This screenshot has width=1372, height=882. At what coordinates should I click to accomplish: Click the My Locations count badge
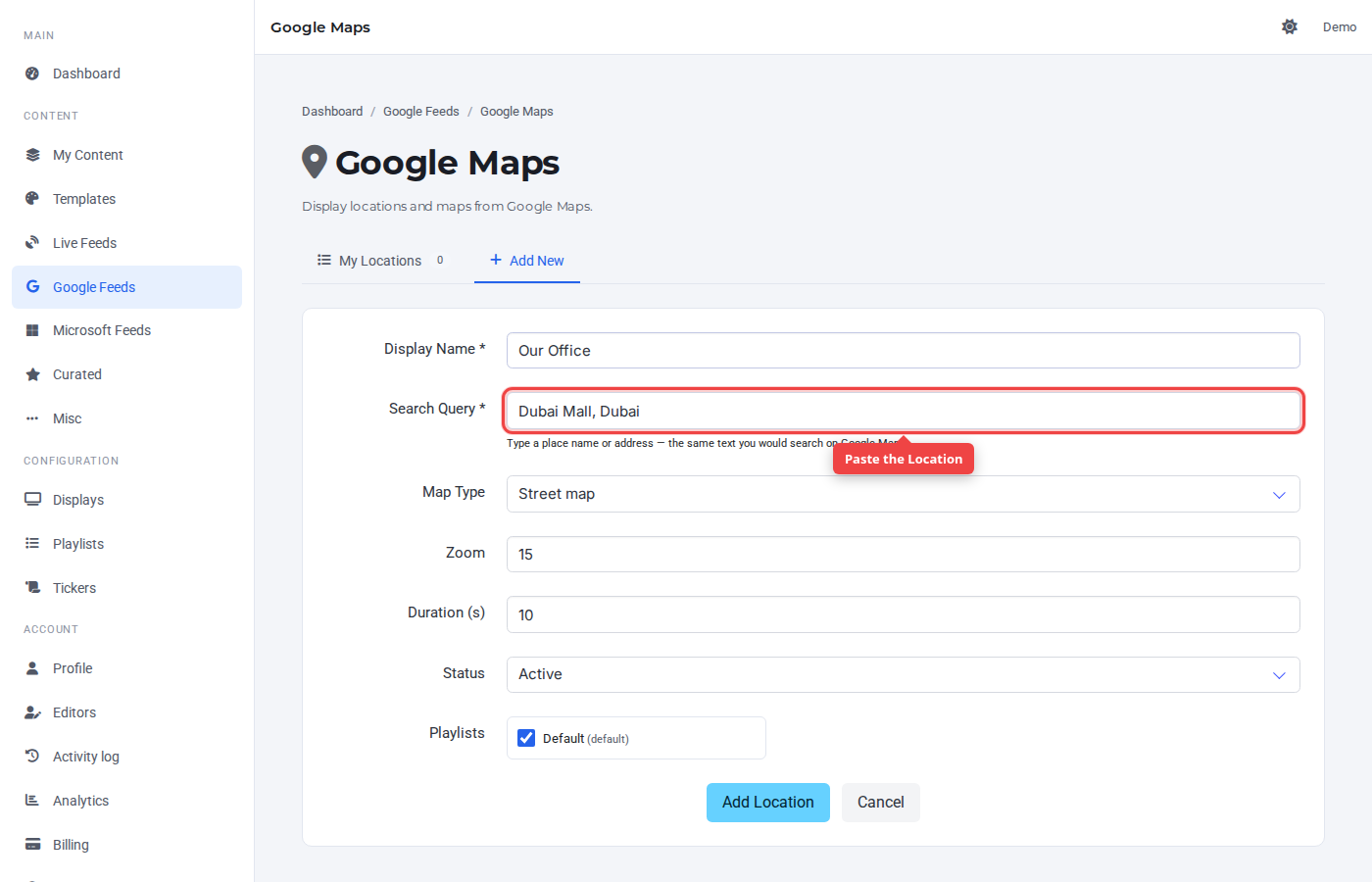tap(440, 260)
